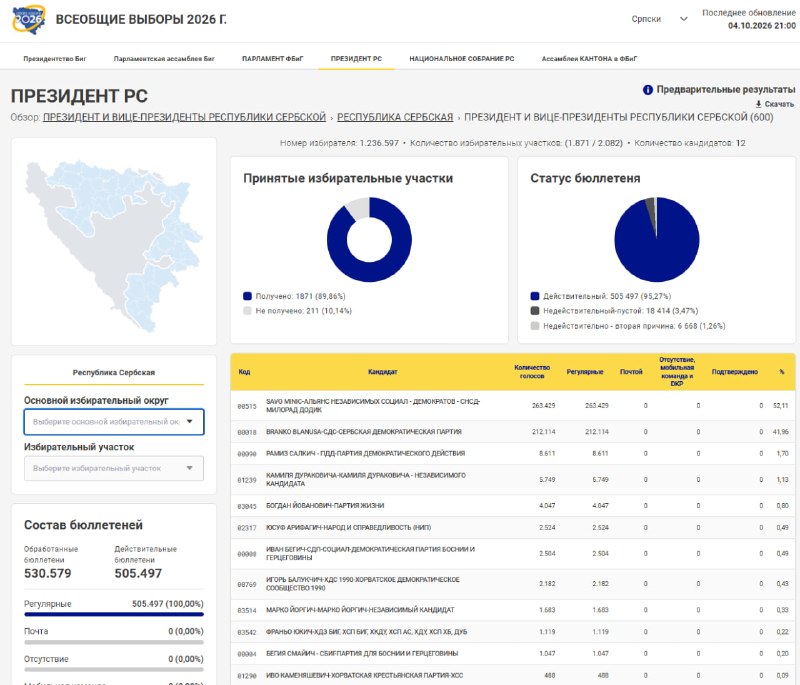This screenshot has height=685, width=800.
Task: Click the Статус бюллетеня pie chart
Action: [657, 239]
